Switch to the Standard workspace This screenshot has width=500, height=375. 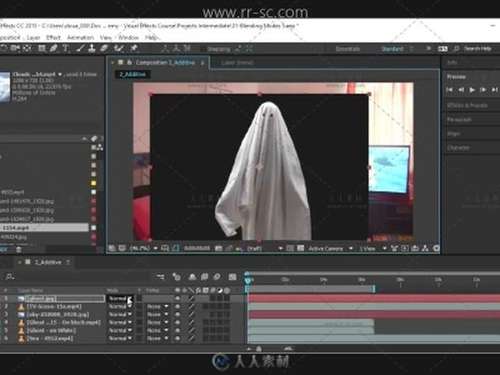click(392, 49)
